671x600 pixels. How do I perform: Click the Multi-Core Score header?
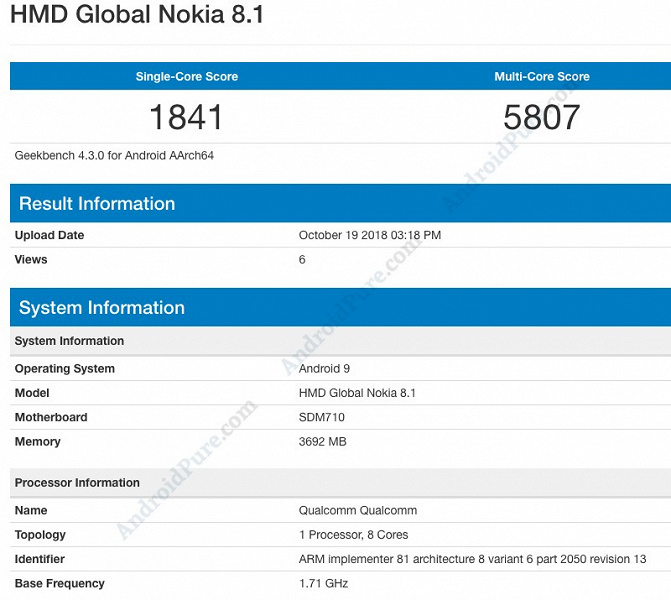click(x=542, y=77)
